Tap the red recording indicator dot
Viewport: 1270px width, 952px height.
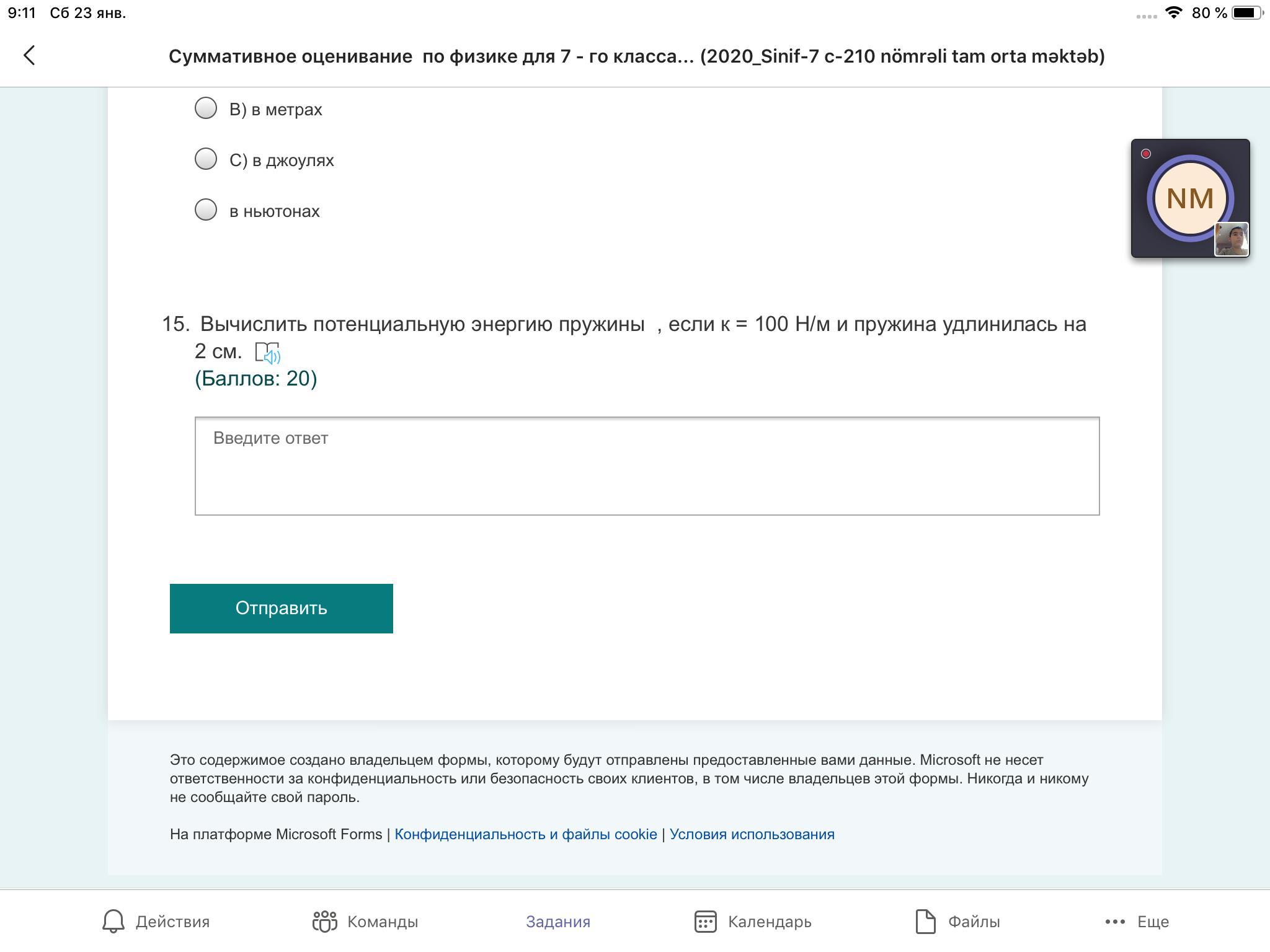pyautogui.click(x=1146, y=154)
